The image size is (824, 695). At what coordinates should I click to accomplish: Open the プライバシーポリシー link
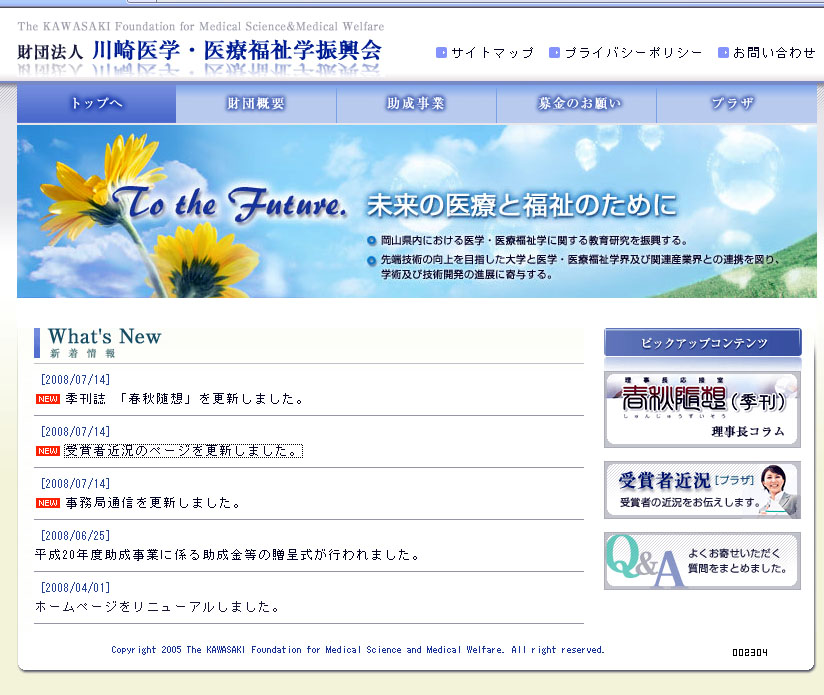click(x=633, y=53)
